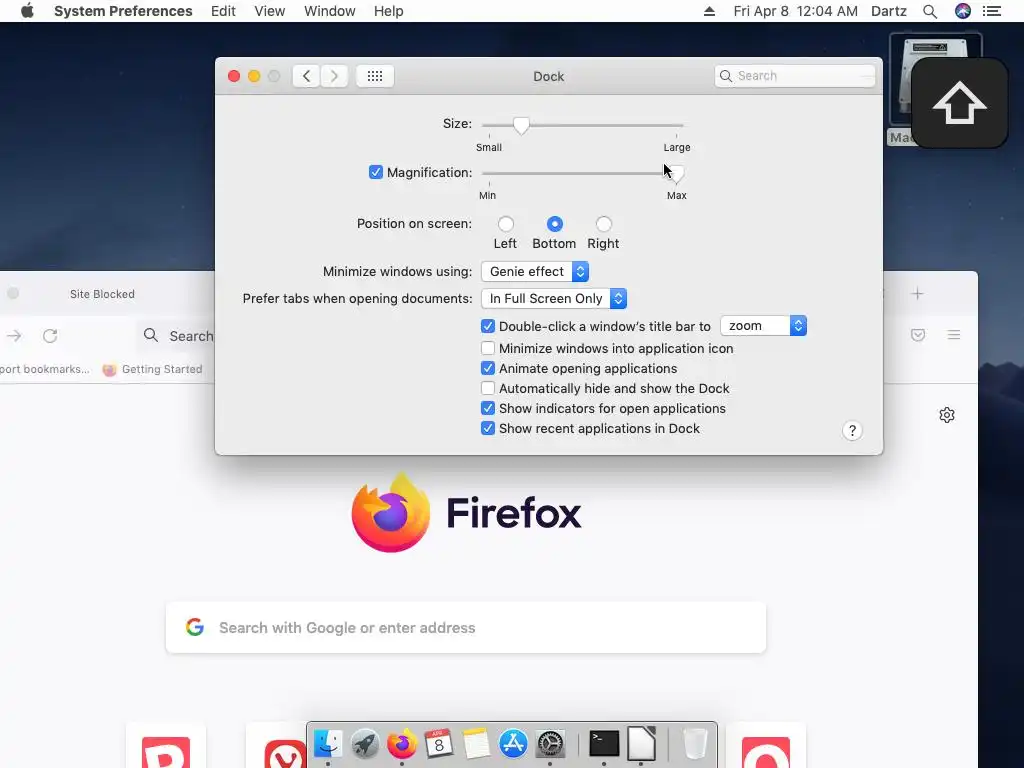Screen dimensions: 1024x768
Task: Open the View menu
Action: pos(270,11)
